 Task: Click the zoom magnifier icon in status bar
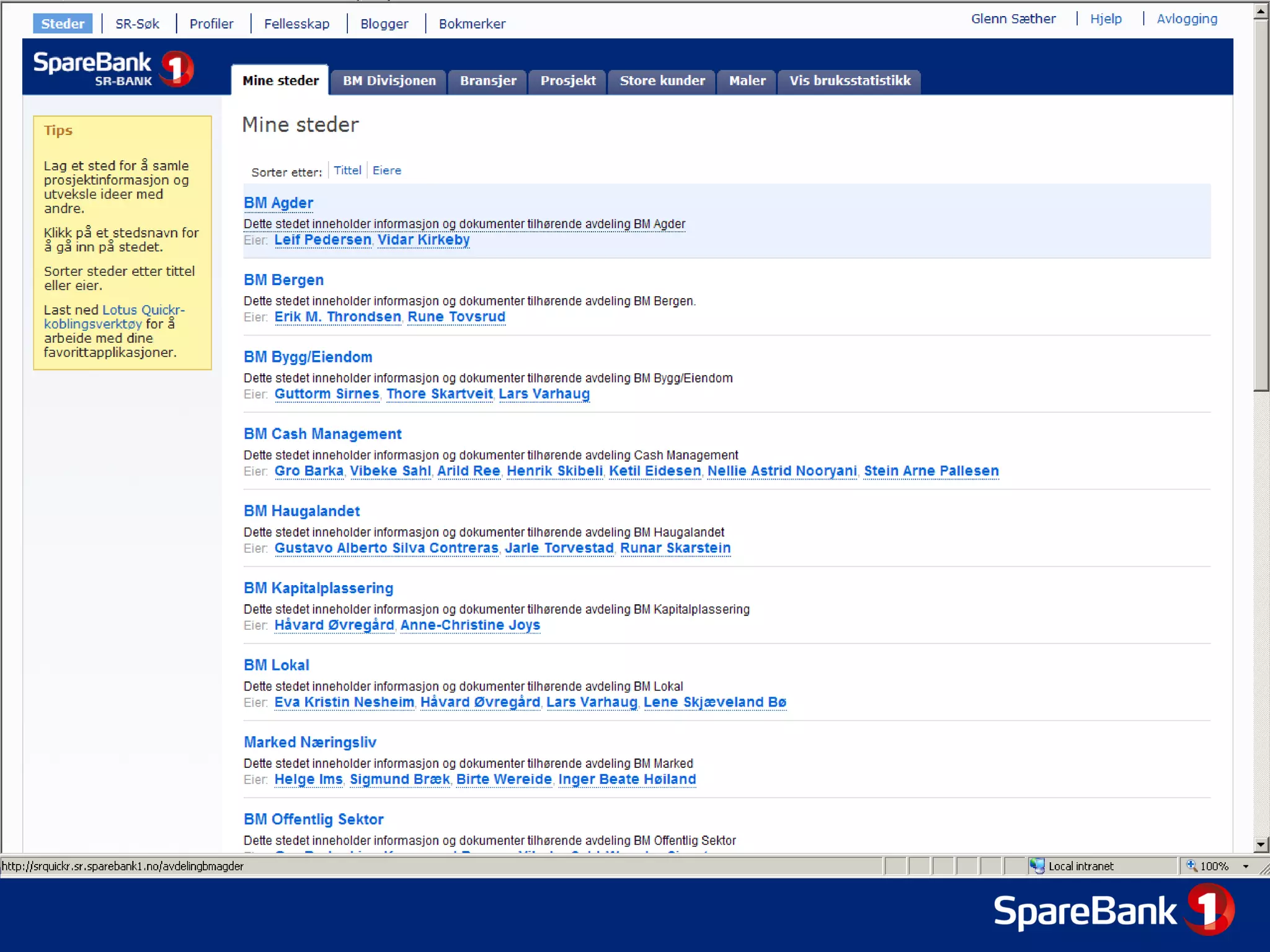(1191, 866)
